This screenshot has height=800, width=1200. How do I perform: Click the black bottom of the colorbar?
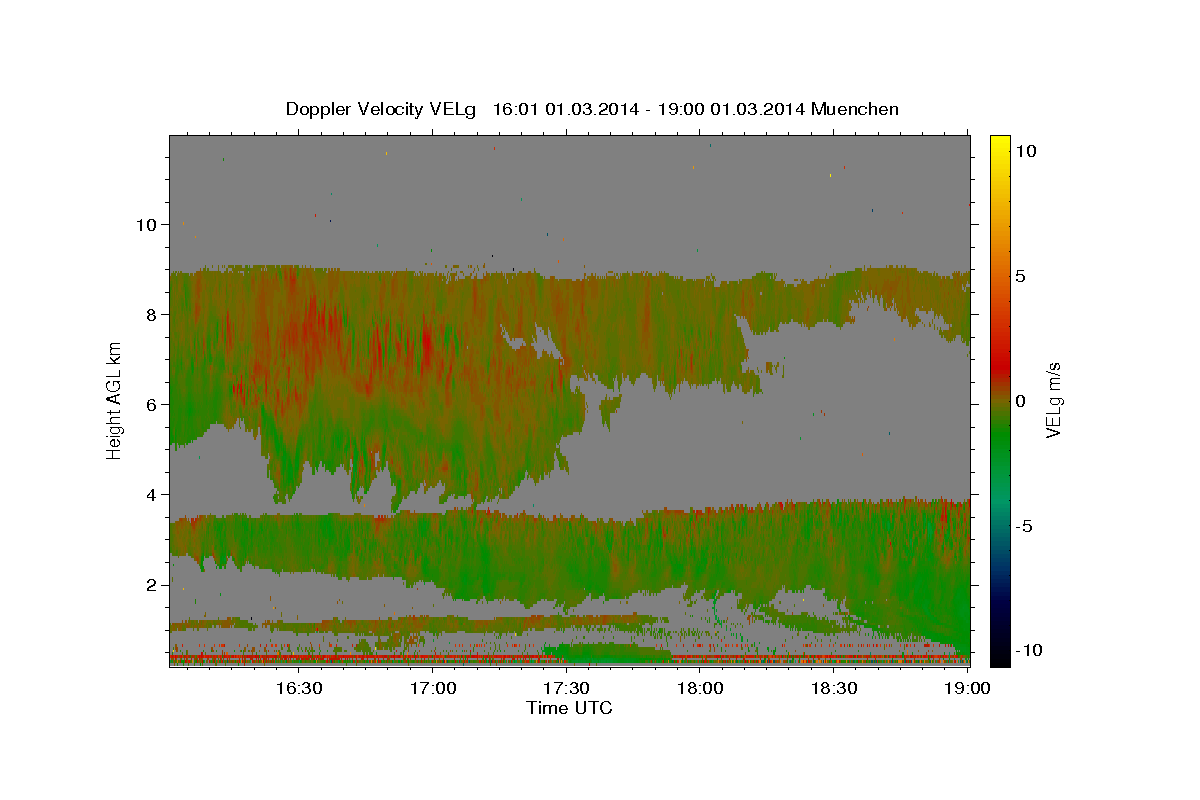coord(1000,655)
